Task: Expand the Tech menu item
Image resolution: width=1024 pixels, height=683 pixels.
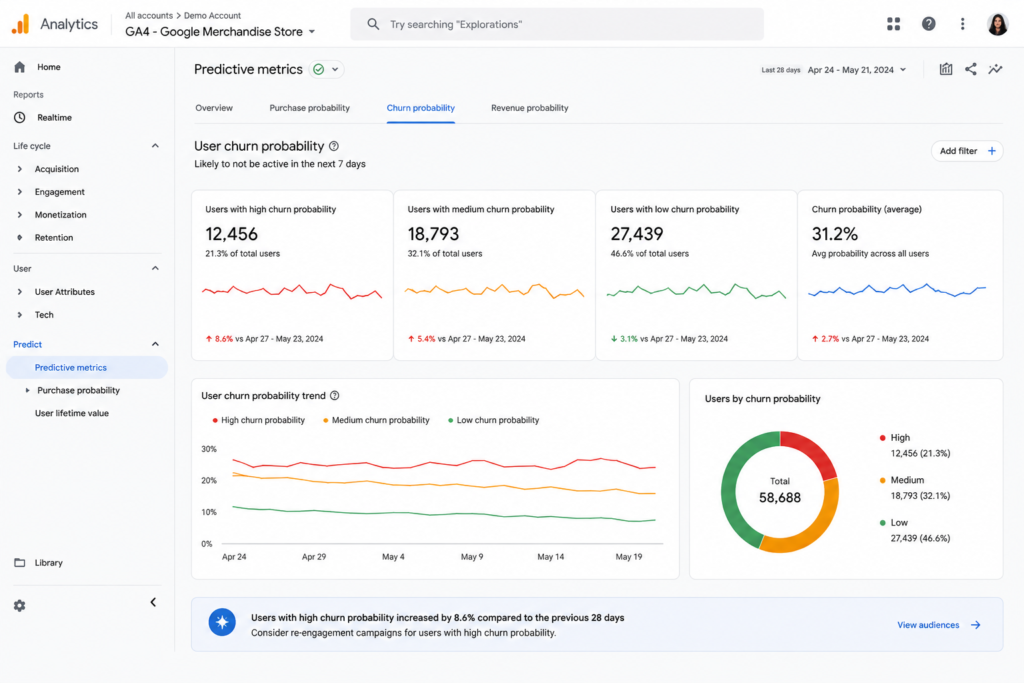Action: click(x=20, y=315)
